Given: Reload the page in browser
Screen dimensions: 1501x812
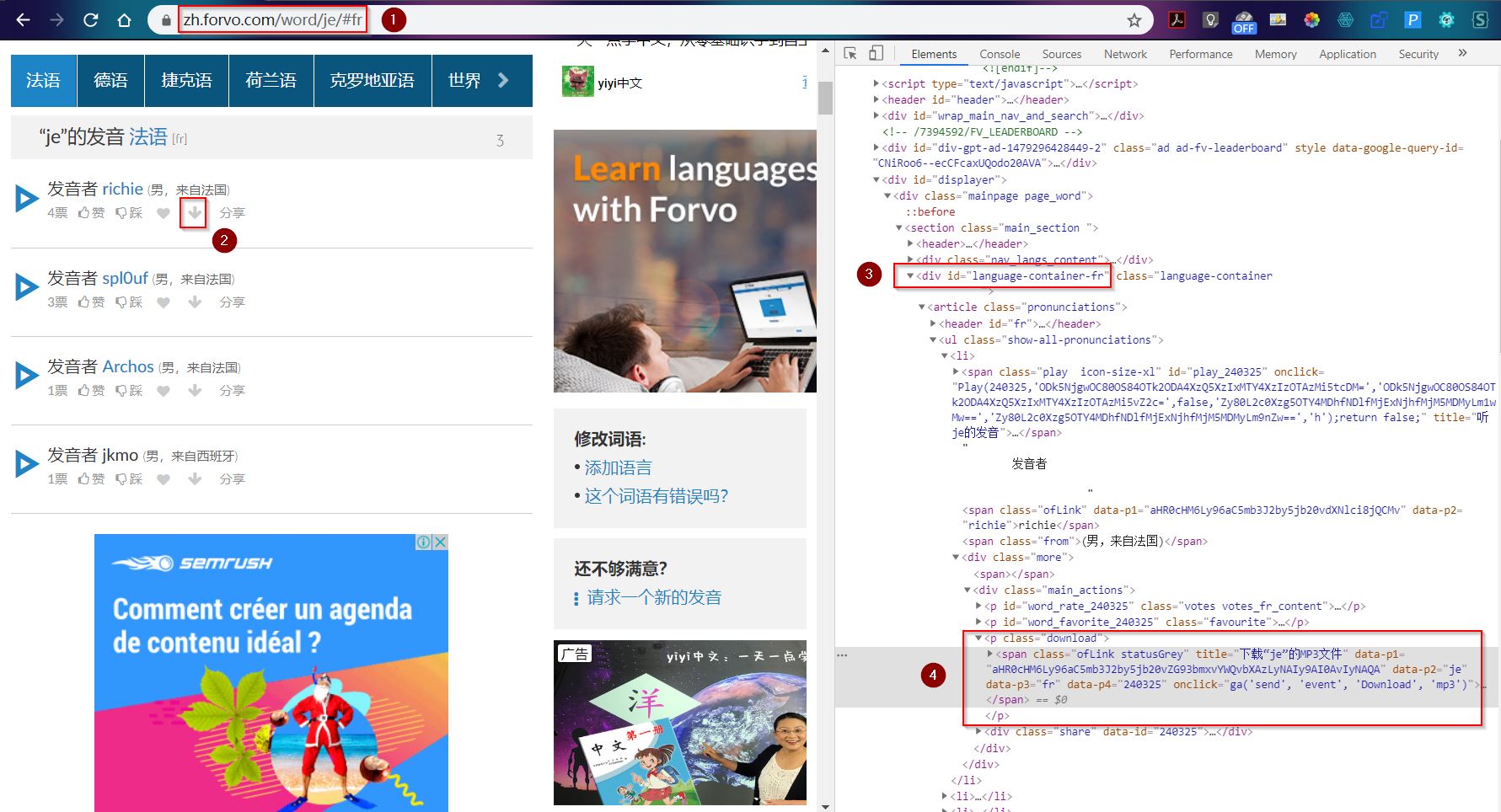Looking at the screenshot, I should point(90,20).
